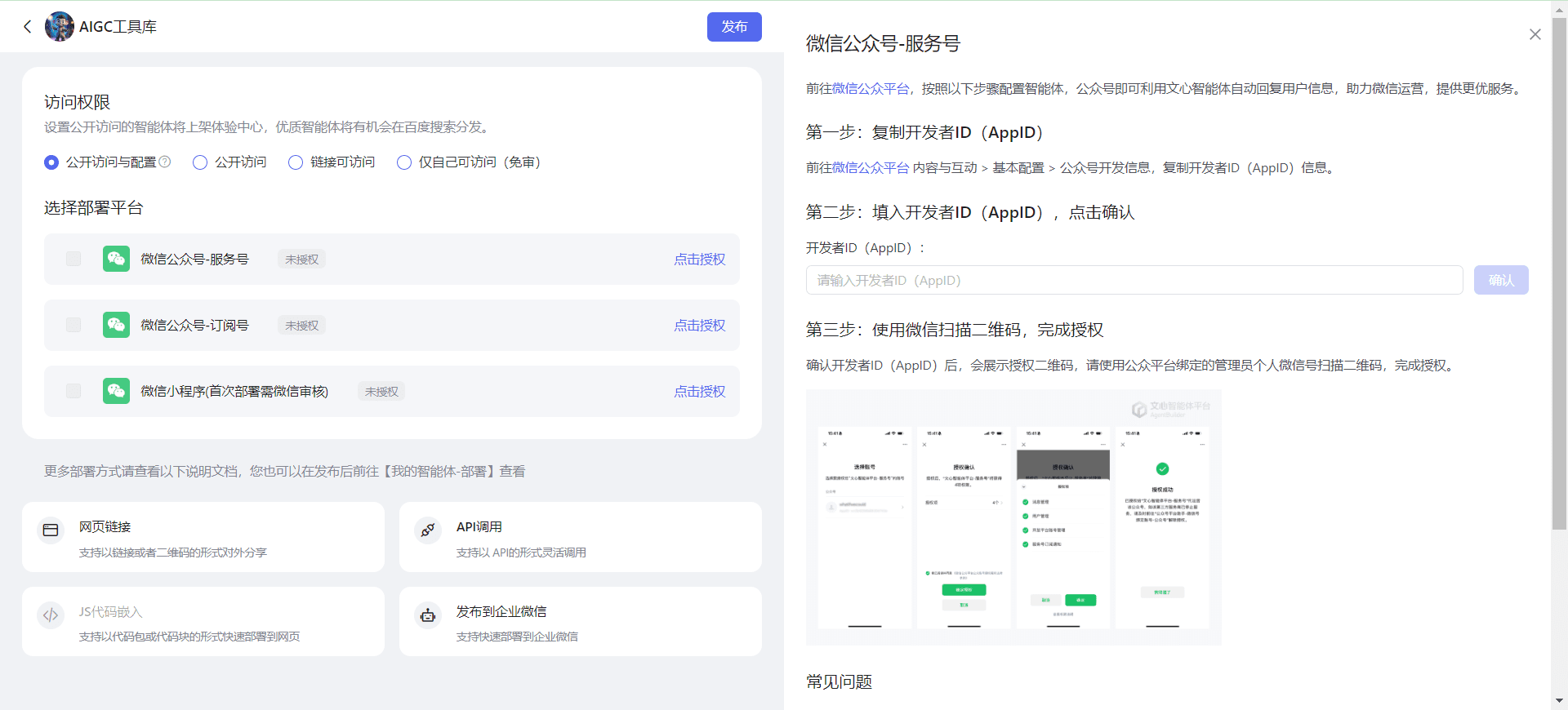Select the 公开访问与配置 radio option
1568x710 pixels.
(x=51, y=162)
